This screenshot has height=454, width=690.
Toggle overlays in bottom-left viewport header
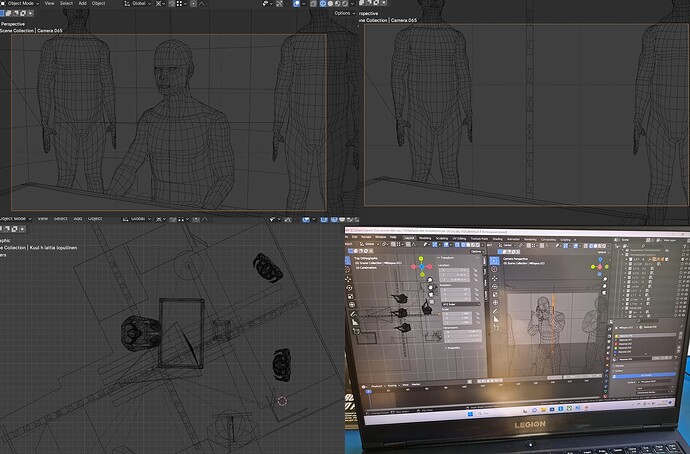click(x=306, y=219)
